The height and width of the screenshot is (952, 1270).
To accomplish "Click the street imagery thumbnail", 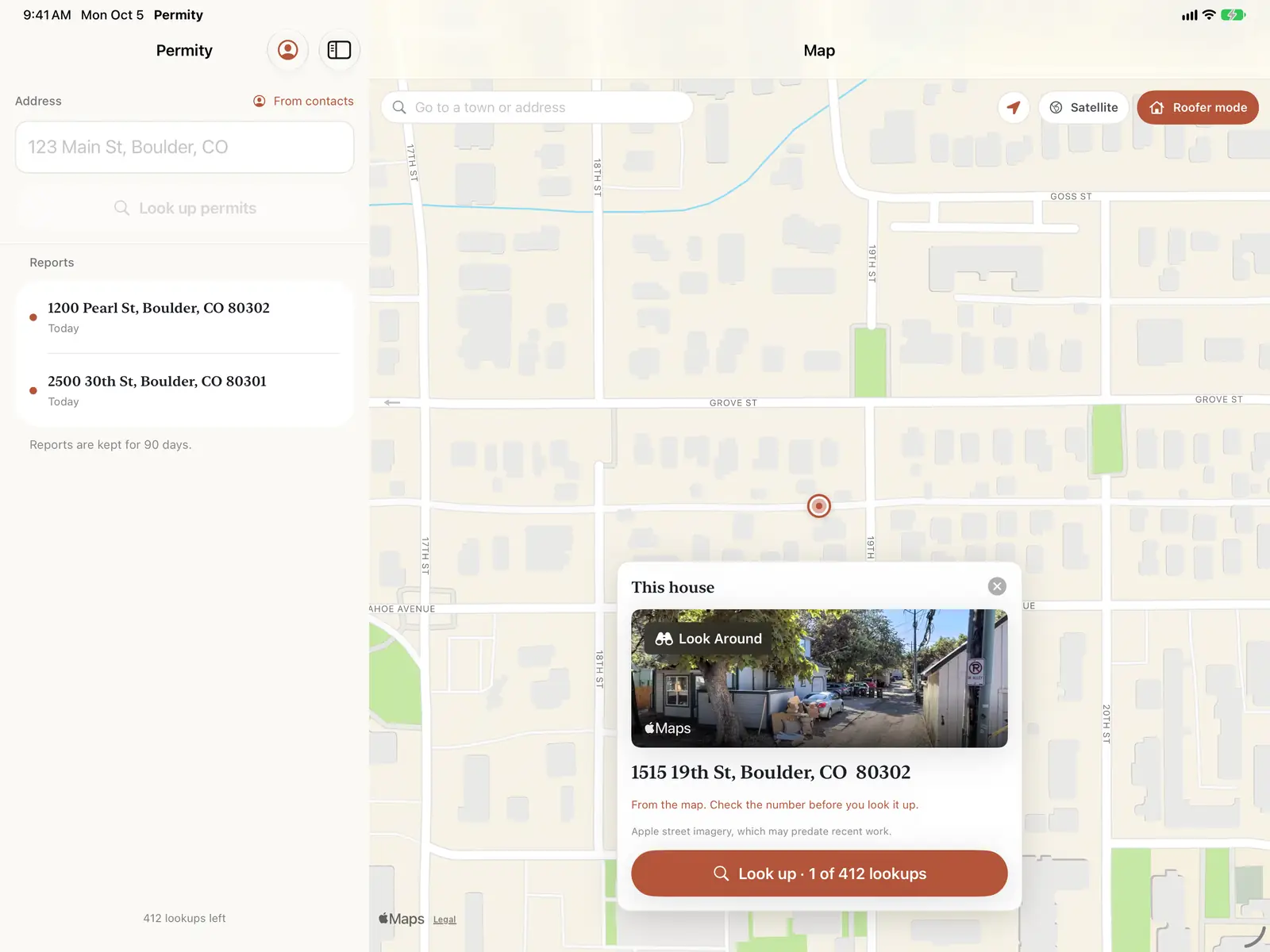I will [x=819, y=678].
